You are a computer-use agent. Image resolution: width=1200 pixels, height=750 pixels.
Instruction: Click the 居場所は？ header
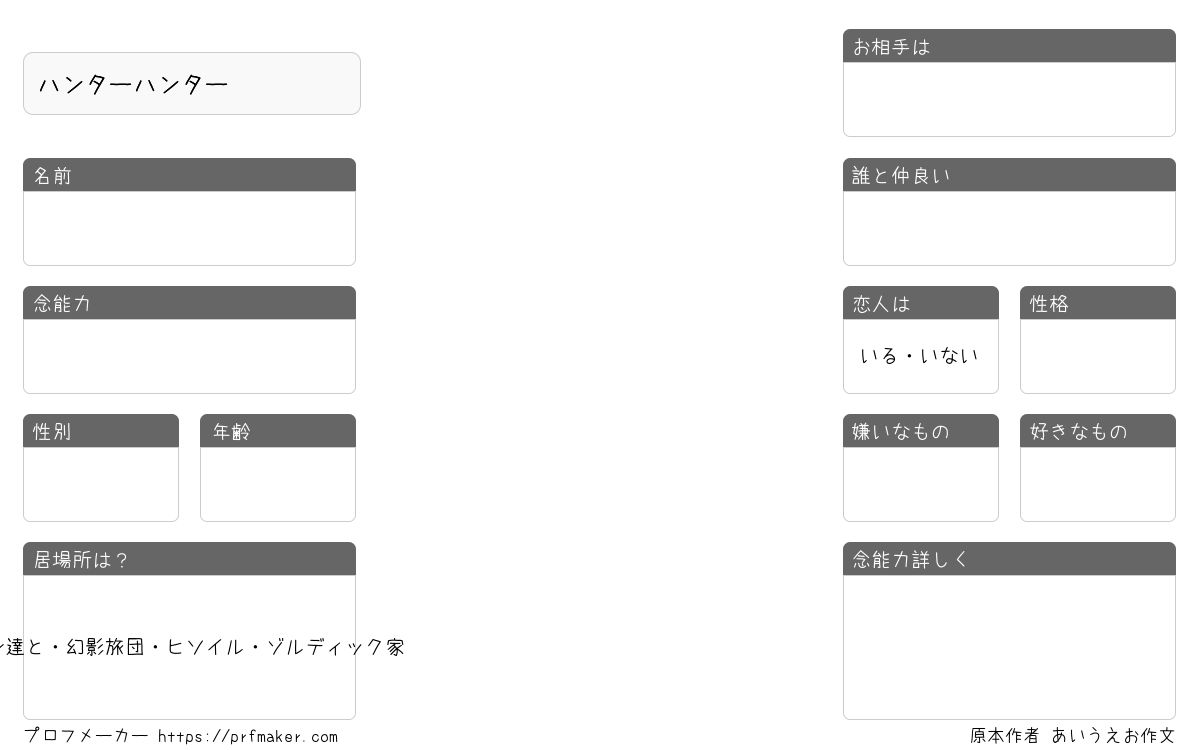click(x=189, y=559)
